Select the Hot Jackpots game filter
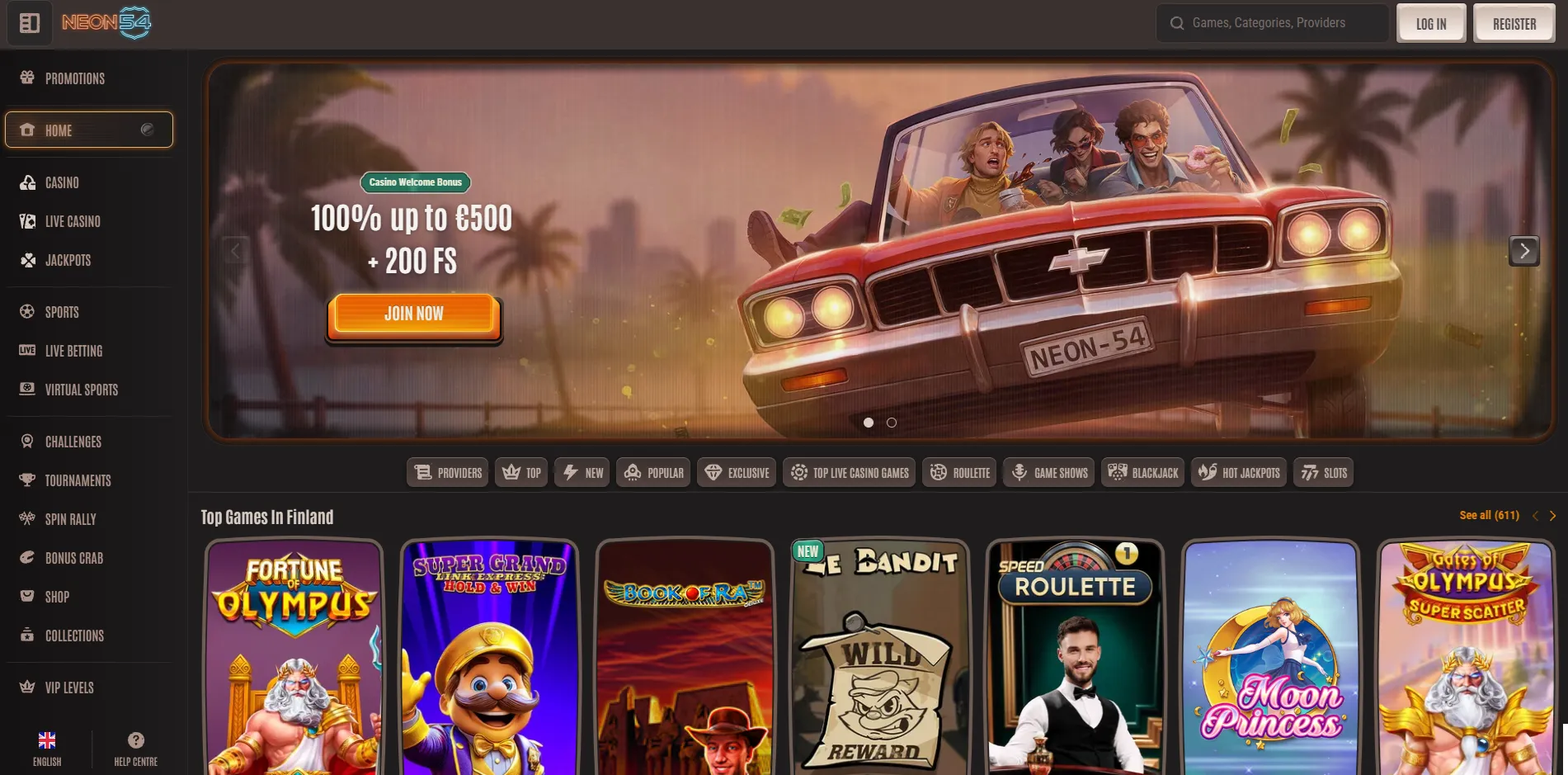Viewport: 1568px width, 775px height. pyautogui.click(x=1238, y=472)
